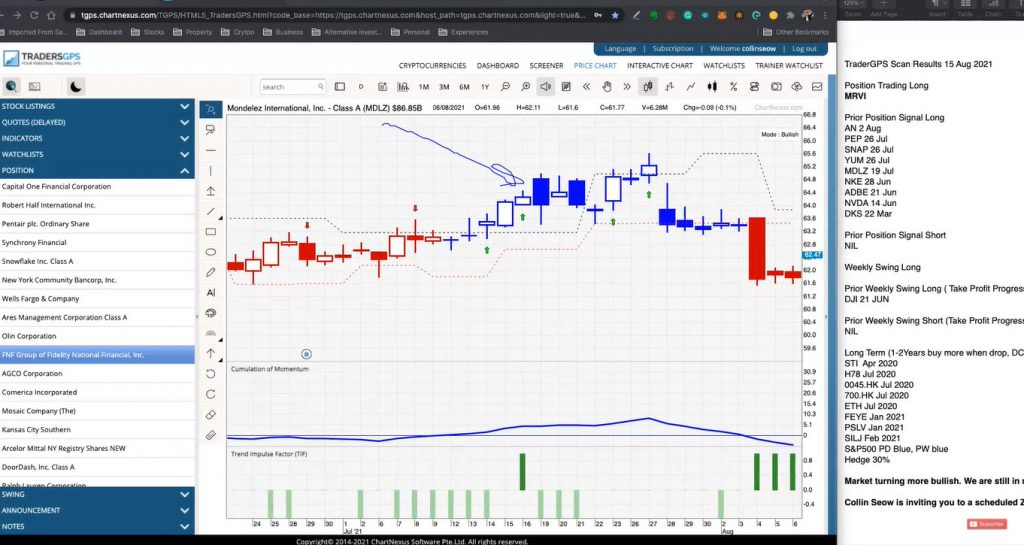Open the Subscription link
This screenshot has width=1024, height=545.
click(x=673, y=48)
